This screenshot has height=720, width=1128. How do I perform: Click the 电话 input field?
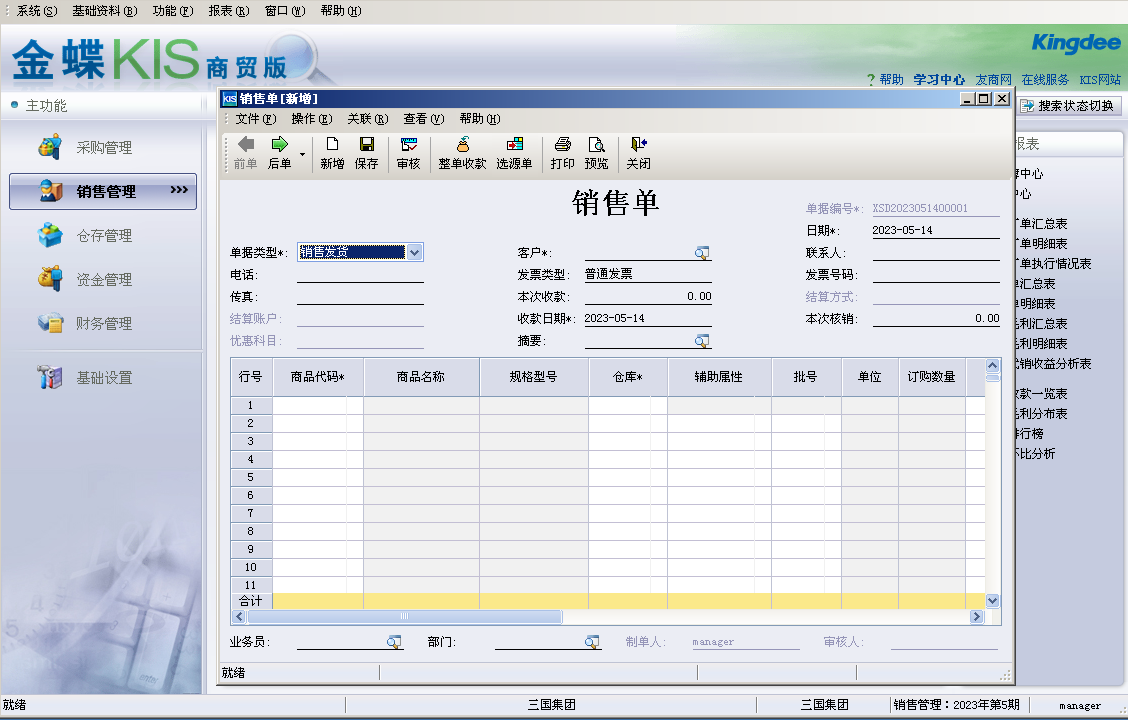(360, 274)
